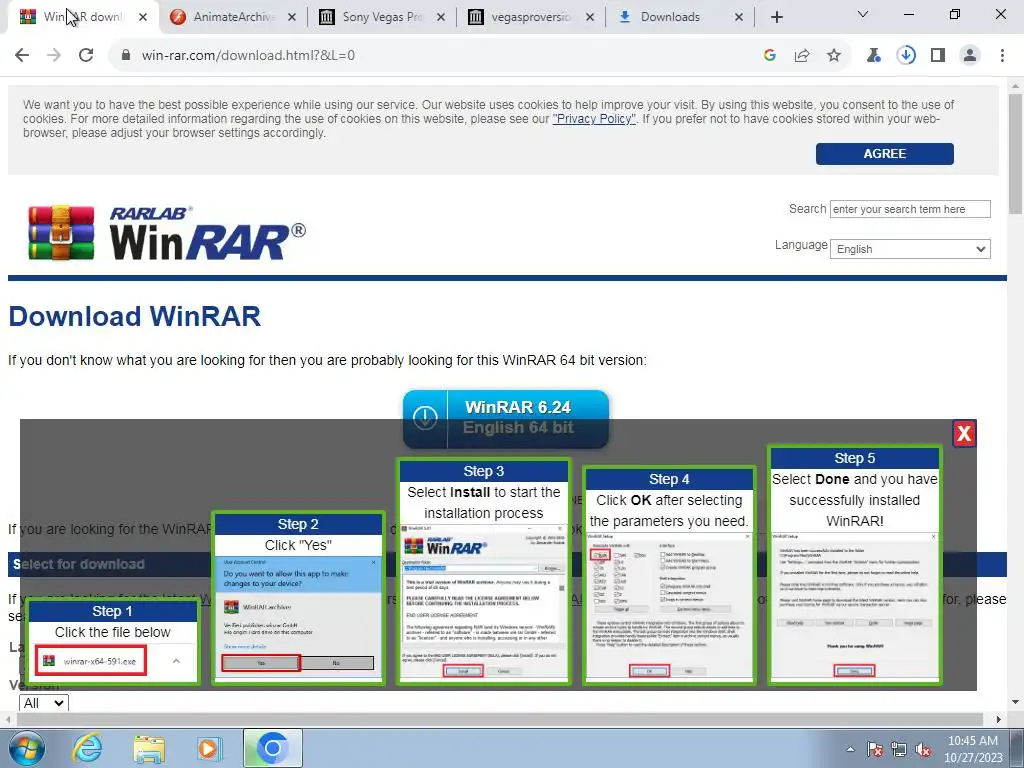Switch to the Downloads tab
The height and width of the screenshot is (768, 1024).
pos(679,17)
